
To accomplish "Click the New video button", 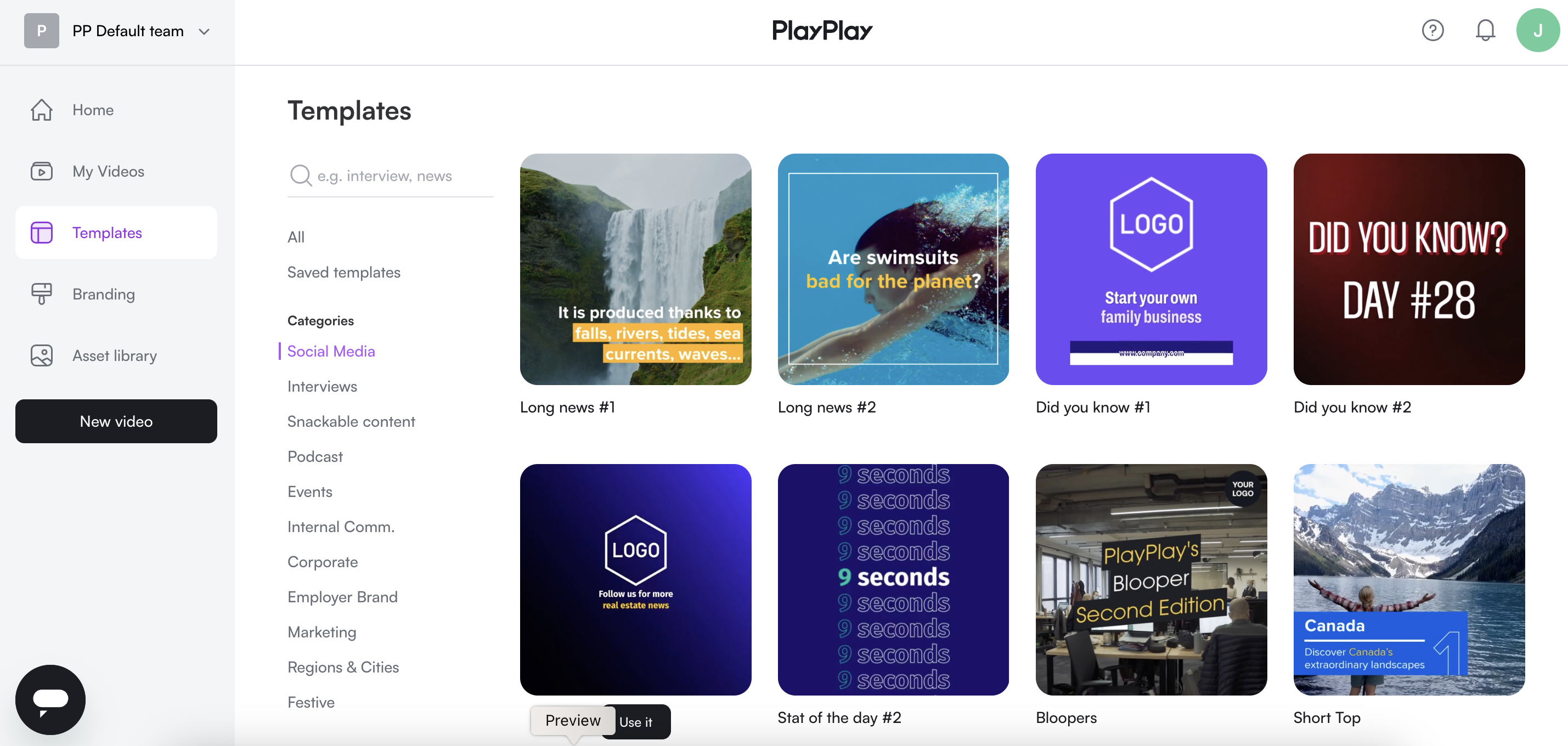I will coord(116,421).
